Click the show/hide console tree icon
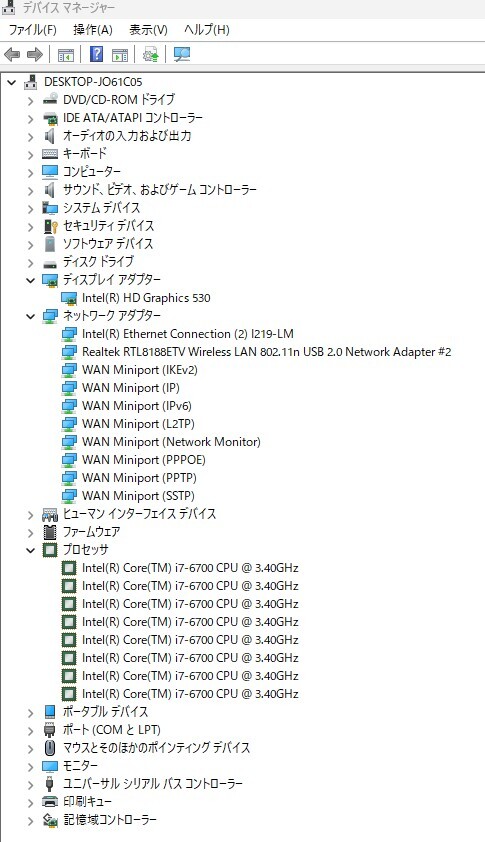 (66, 54)
